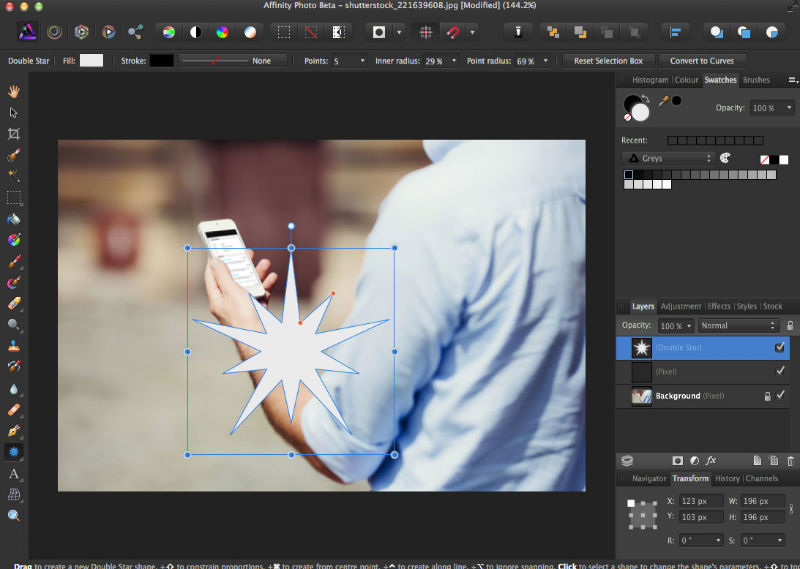Select the Zoom magnifier tool
This screenshot has width=800, height=569.
(14, 515)
